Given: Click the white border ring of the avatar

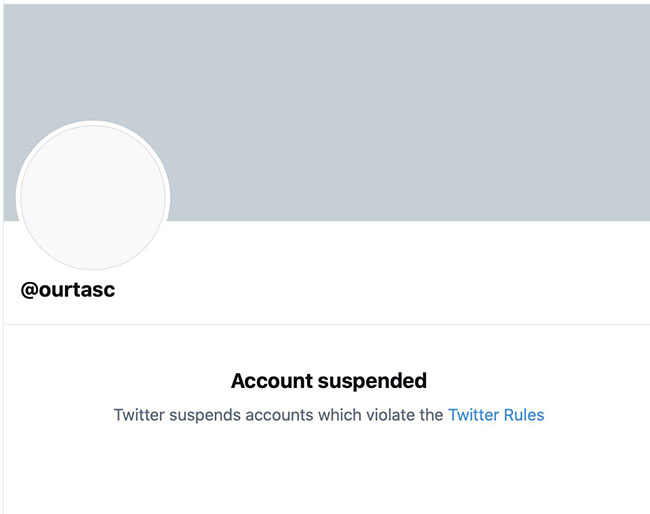Looking at the screenshot, I should pos(94,124).
